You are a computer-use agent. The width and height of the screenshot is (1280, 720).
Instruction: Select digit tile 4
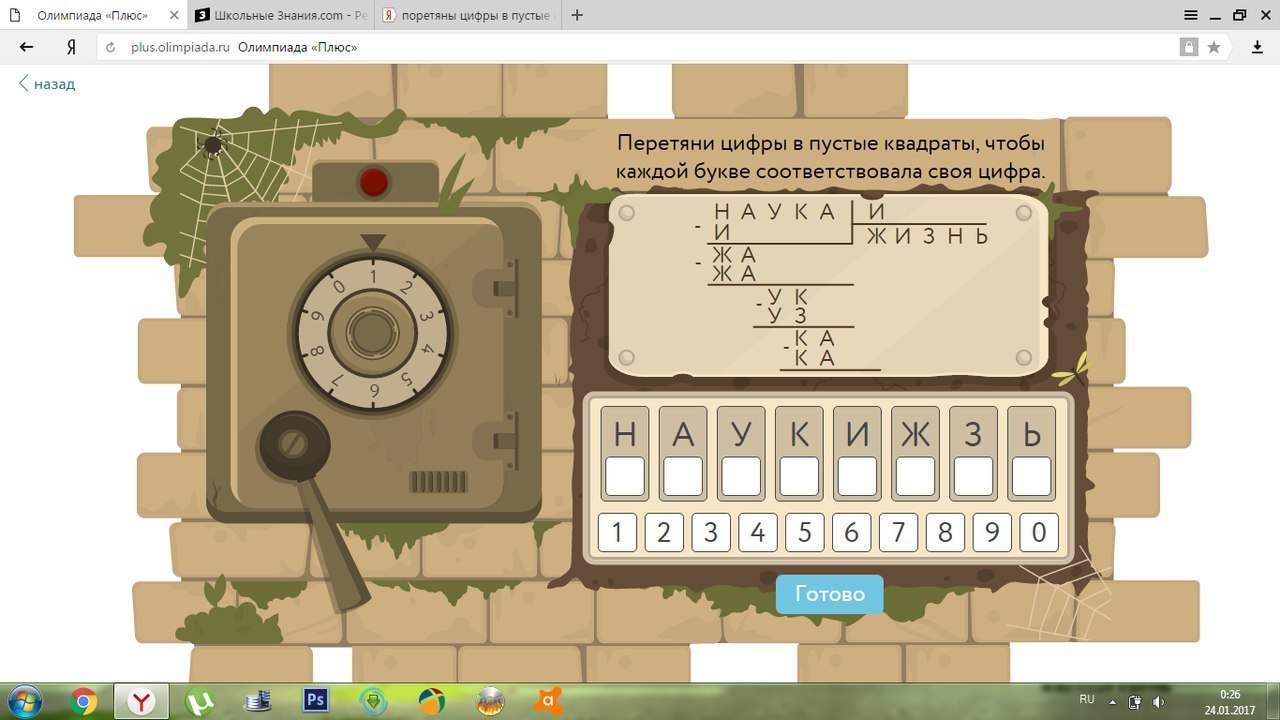click(758, 533)
